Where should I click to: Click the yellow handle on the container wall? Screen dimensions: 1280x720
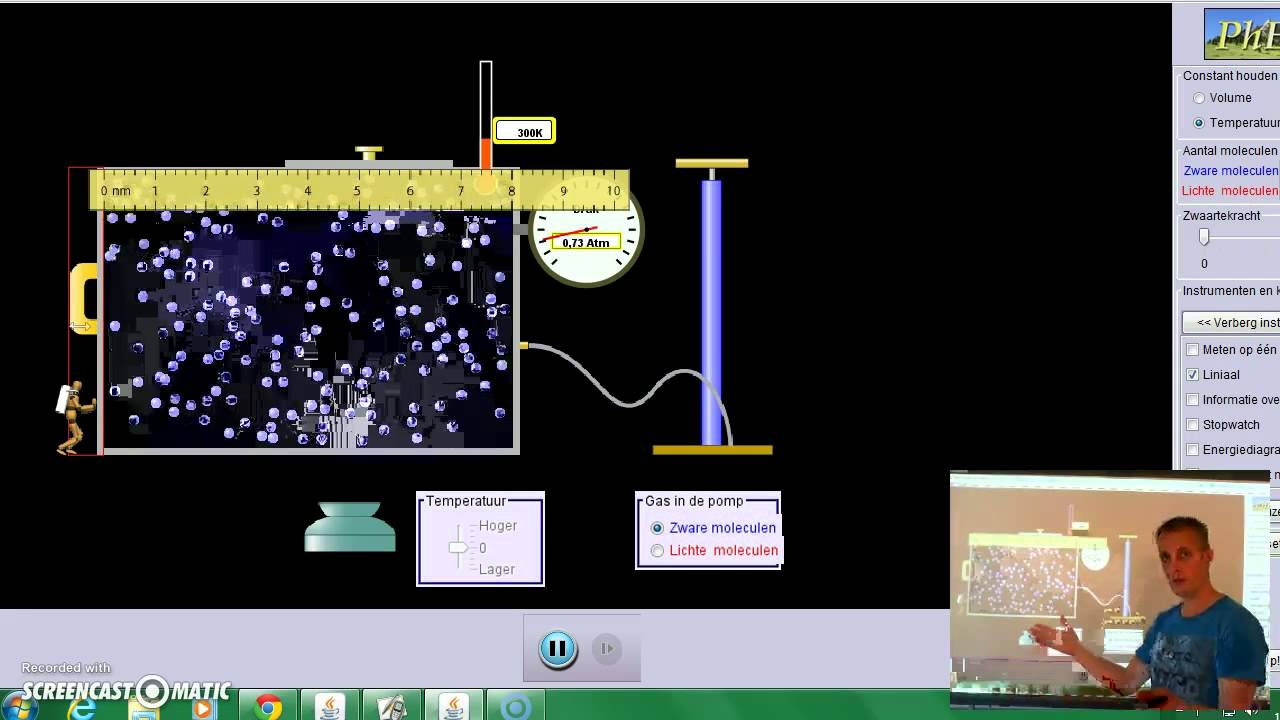coord(83,298)
